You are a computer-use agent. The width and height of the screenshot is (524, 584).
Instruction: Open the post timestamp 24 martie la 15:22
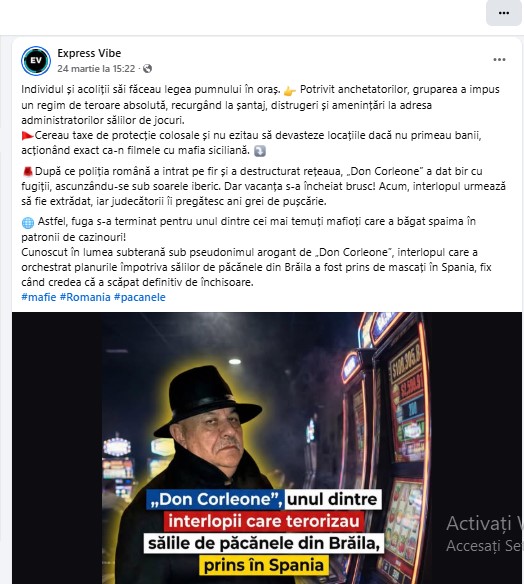pyautogui.click(x=96, y=69)
